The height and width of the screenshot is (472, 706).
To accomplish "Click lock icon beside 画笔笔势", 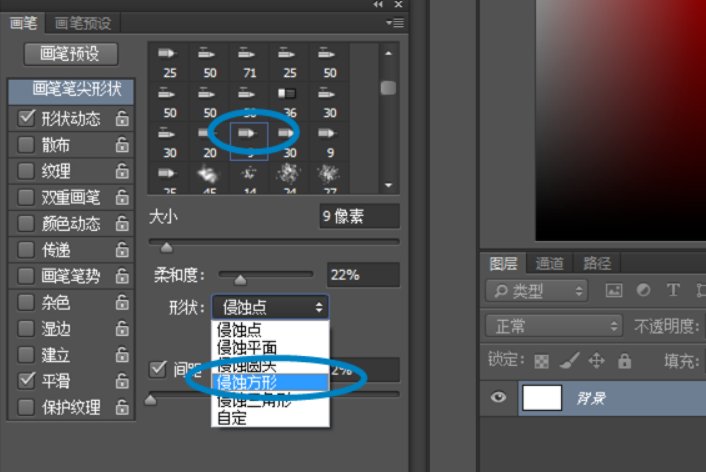I will 122,276.
